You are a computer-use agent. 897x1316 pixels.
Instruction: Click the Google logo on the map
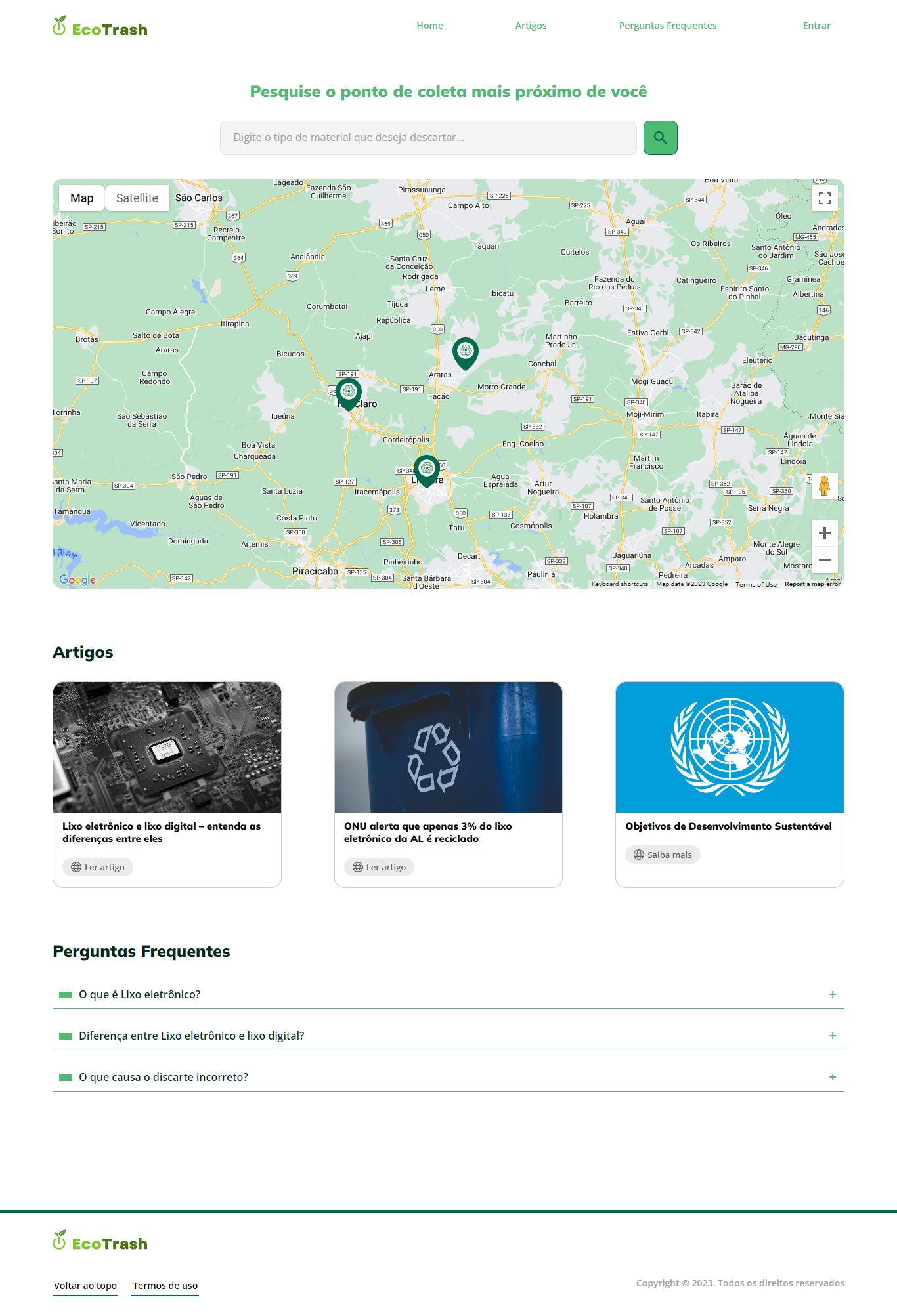click(77, 580)
